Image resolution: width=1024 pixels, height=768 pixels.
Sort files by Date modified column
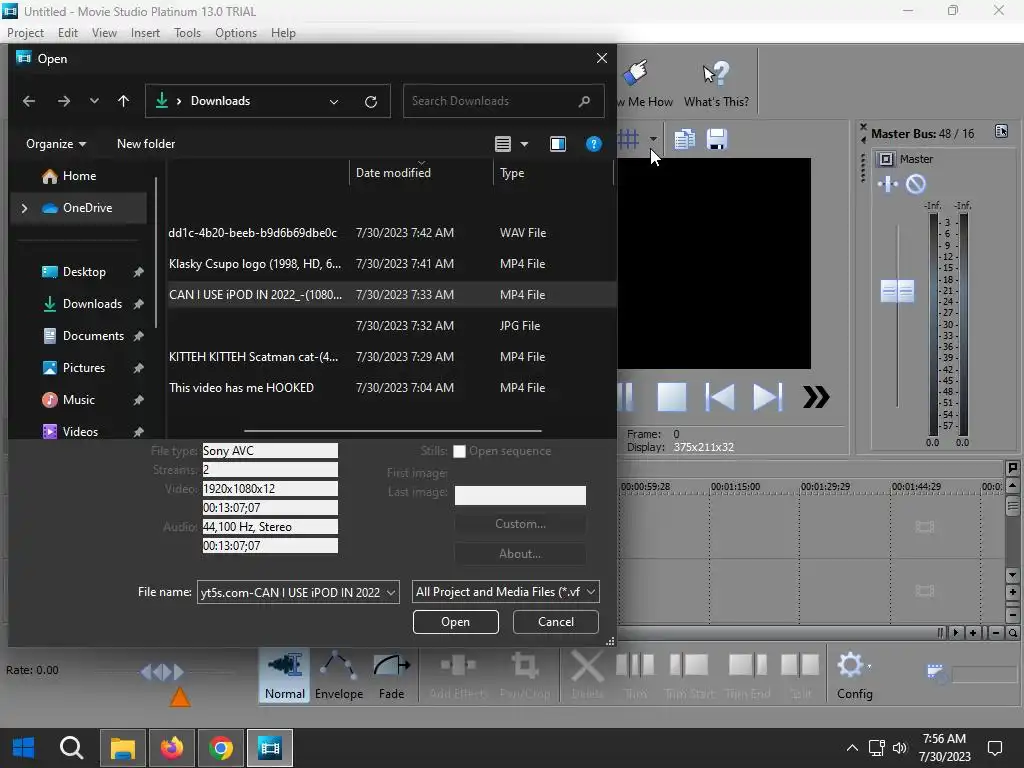coord(421,172)
